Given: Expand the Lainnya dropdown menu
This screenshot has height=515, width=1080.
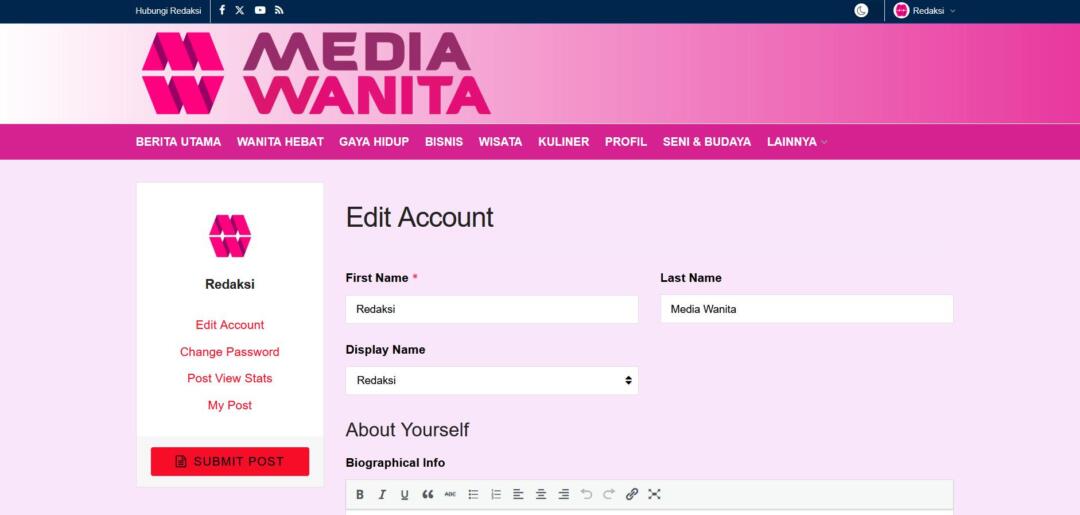Looking at the screenshot, I should 797,142.
